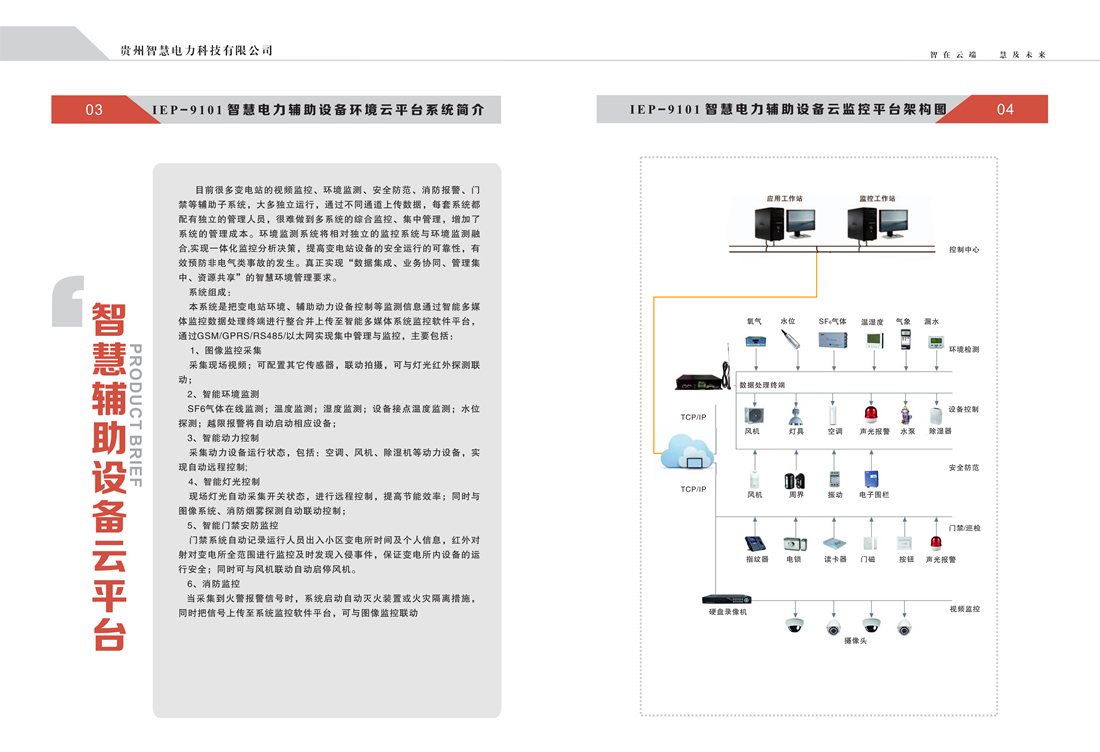Image resolution: width=1100 pixels, height=752 pixels.
Task: Select the 除湿器 dehumidifier icon
Action: pos(936,413)
